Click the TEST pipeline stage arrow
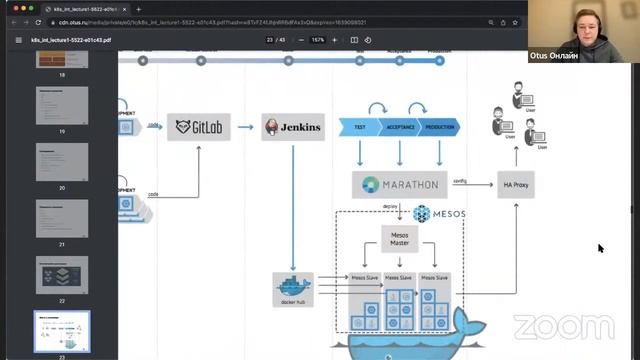Viewport: 640px width, 360px height. pos(359,127)
